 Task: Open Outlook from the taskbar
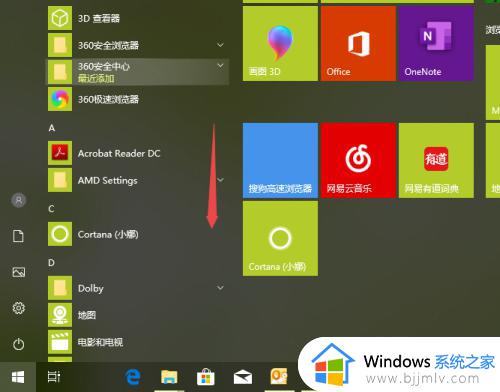(x=279, y=376)
